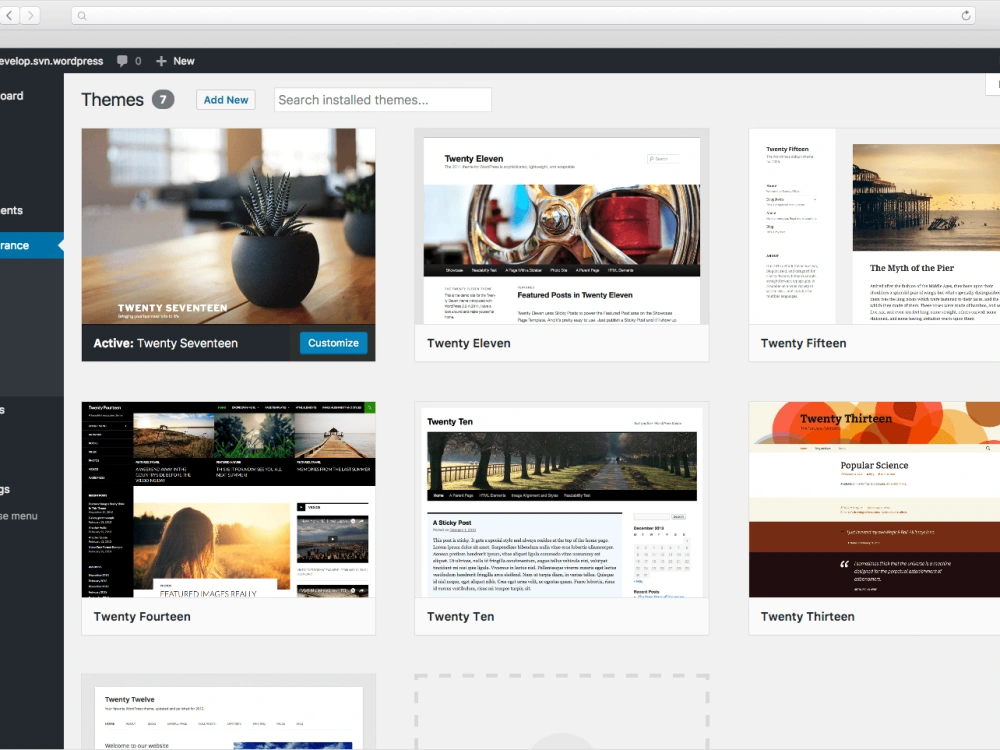Customize the active Twenty Seventeen theme
Image resolution: width=1000 pixels, height=750 pixels.
(x=333, y=342)
